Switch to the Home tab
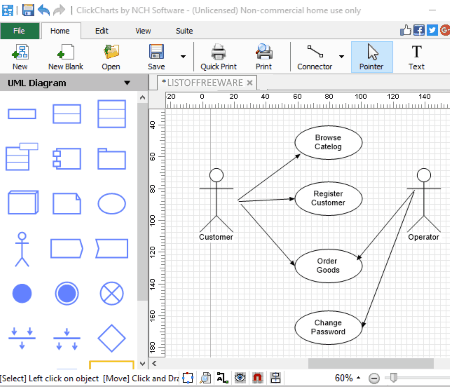 pos(60,31)
